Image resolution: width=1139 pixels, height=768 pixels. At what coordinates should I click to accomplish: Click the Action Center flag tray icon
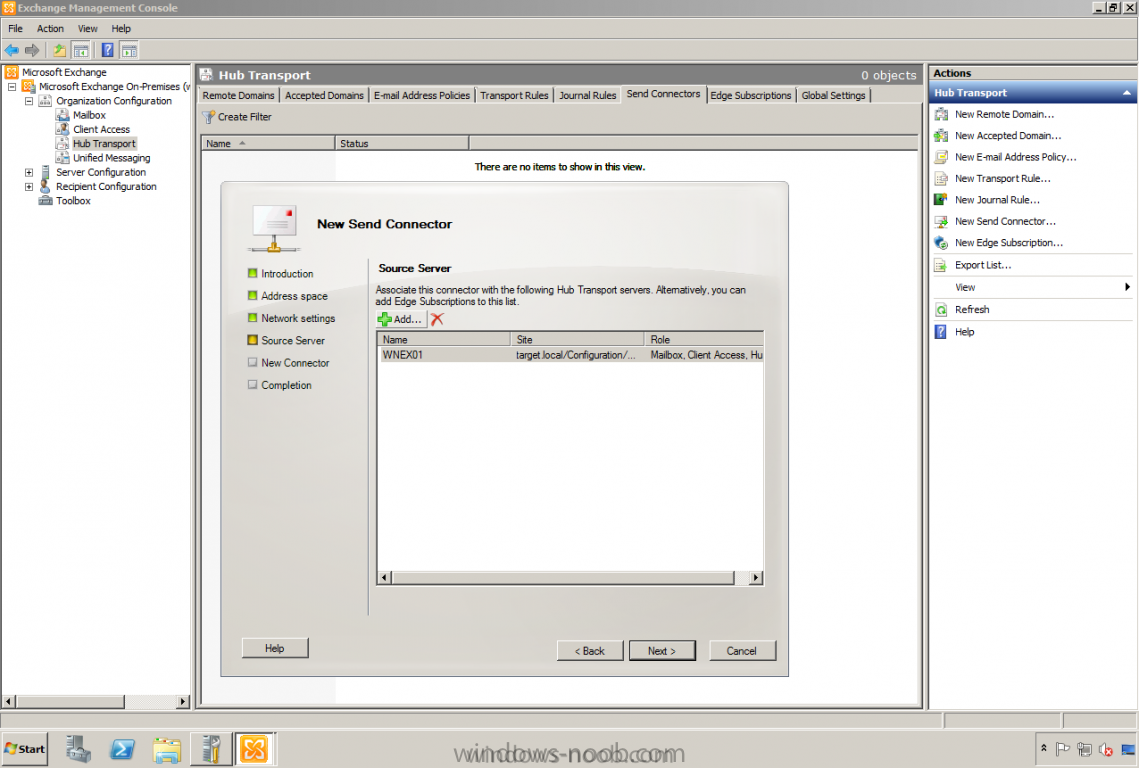(x=1063, y=749)
